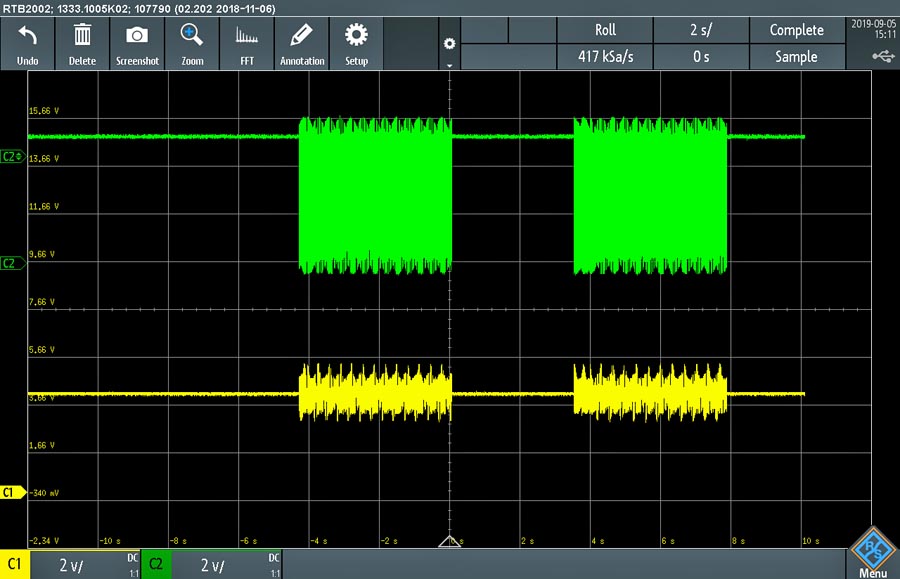Open C1 vertical scale 2 V/ setting
900x579 pixels.
pos(85,565)
